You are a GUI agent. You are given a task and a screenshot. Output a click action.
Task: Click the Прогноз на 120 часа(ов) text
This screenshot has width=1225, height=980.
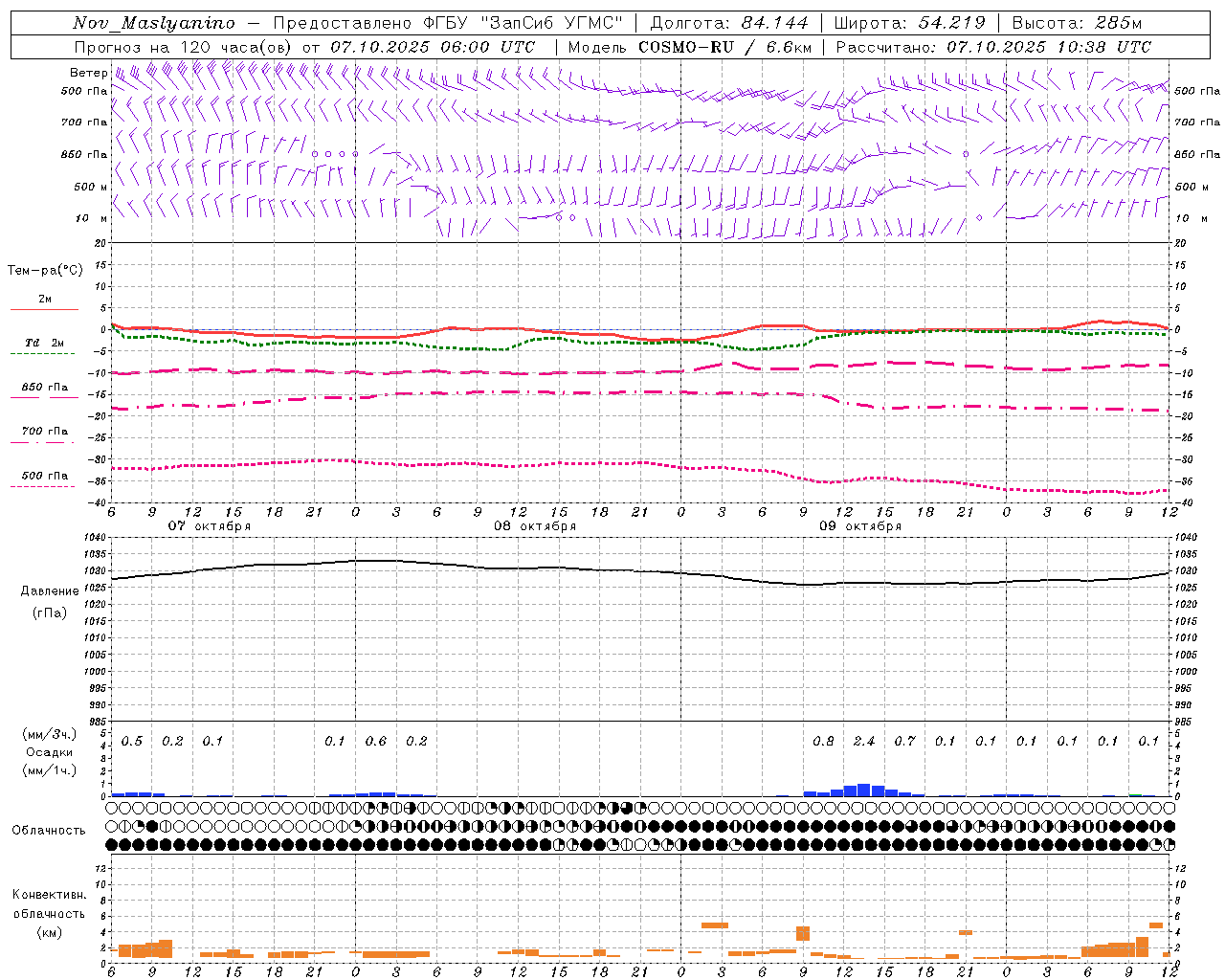(185, 46)
